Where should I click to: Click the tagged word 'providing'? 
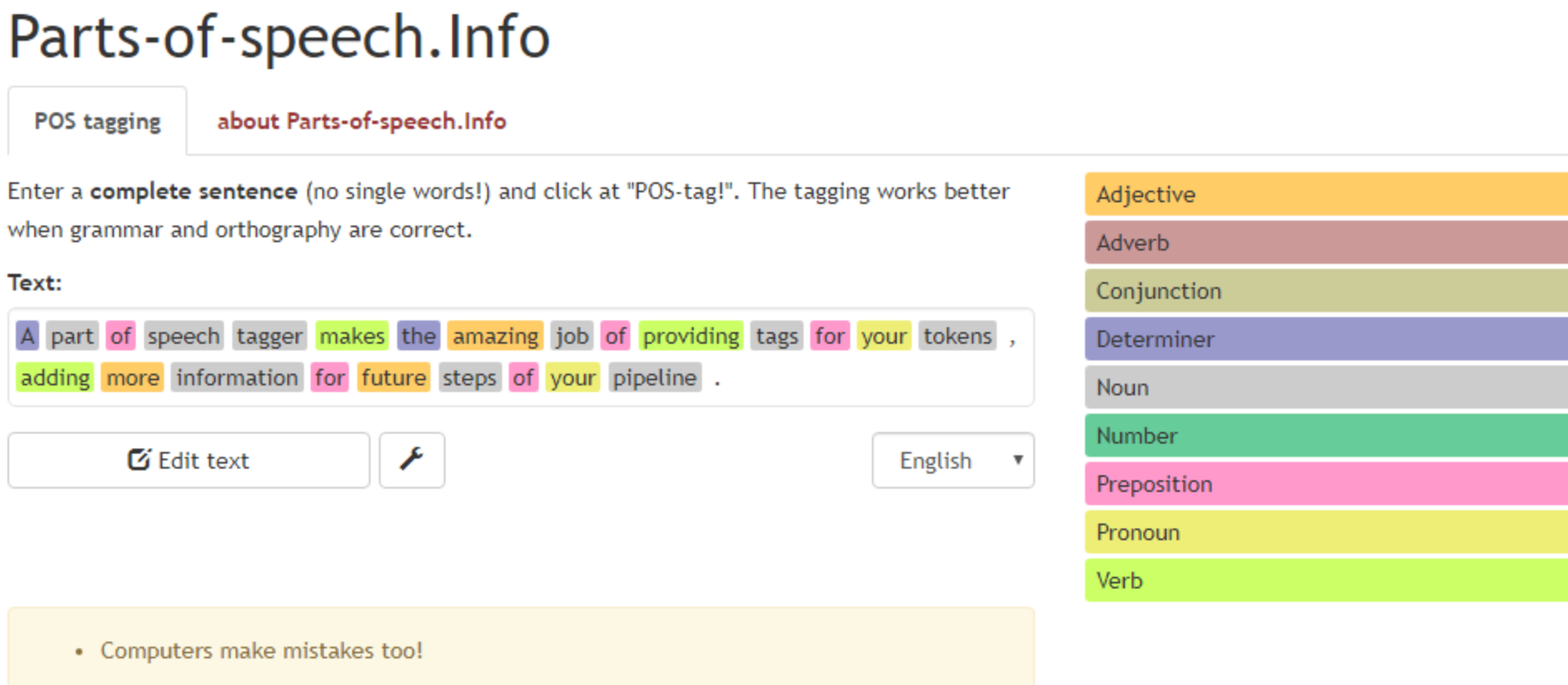pyautogui.click(x=691, y=336)
